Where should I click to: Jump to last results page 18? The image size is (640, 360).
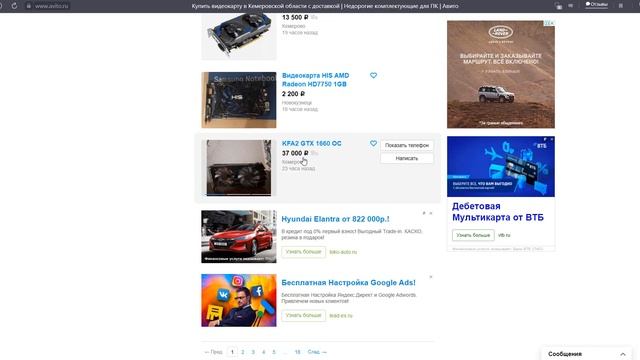click(298, 352)
